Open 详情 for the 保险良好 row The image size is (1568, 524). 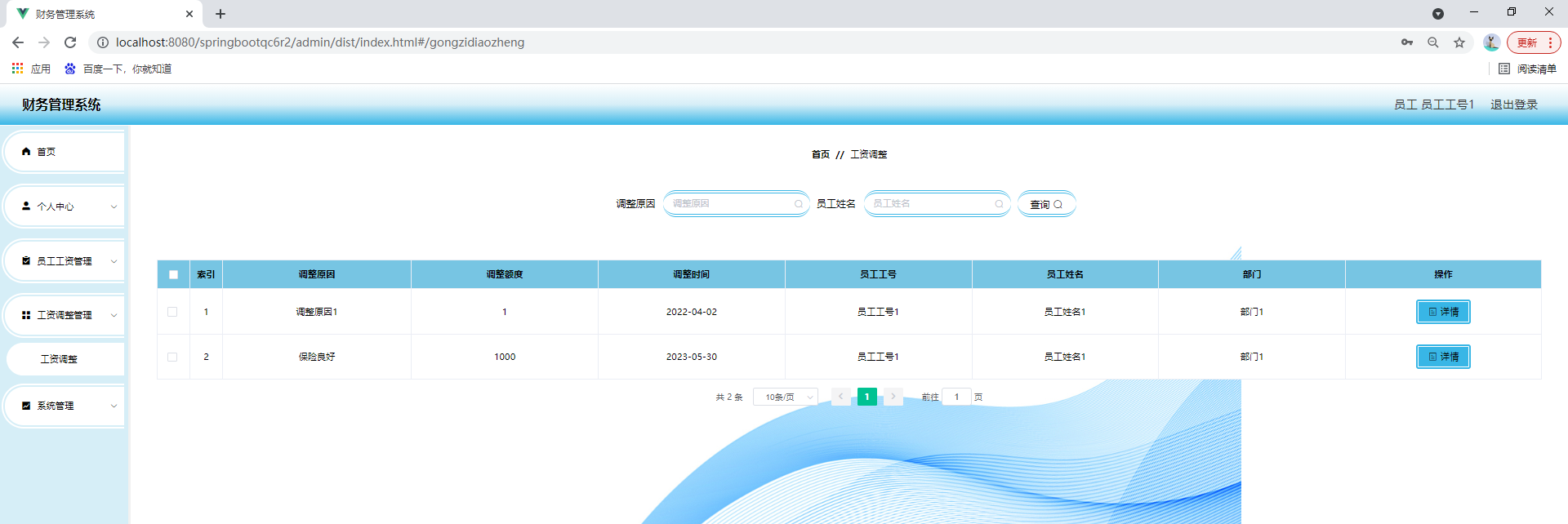coord(1443,357)
